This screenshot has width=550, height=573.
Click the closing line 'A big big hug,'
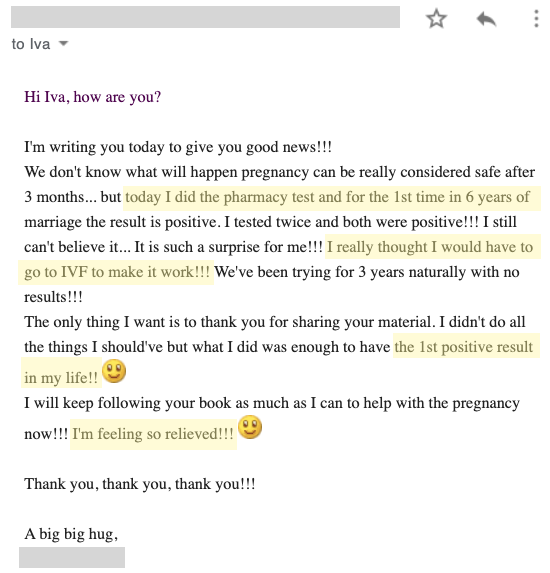(x=71, y=534)
